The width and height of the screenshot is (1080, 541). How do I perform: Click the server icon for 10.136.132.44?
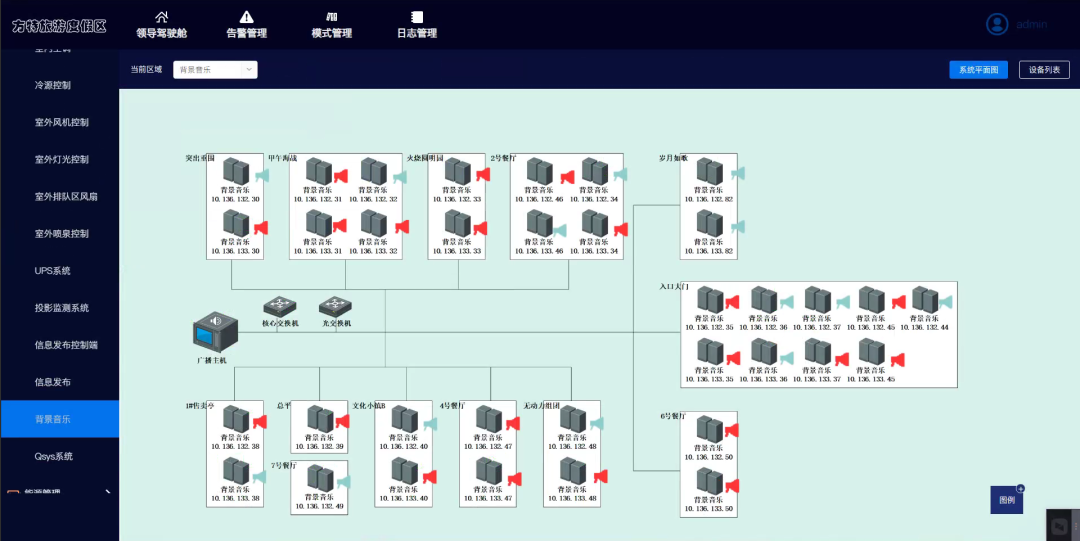(925, 299)
